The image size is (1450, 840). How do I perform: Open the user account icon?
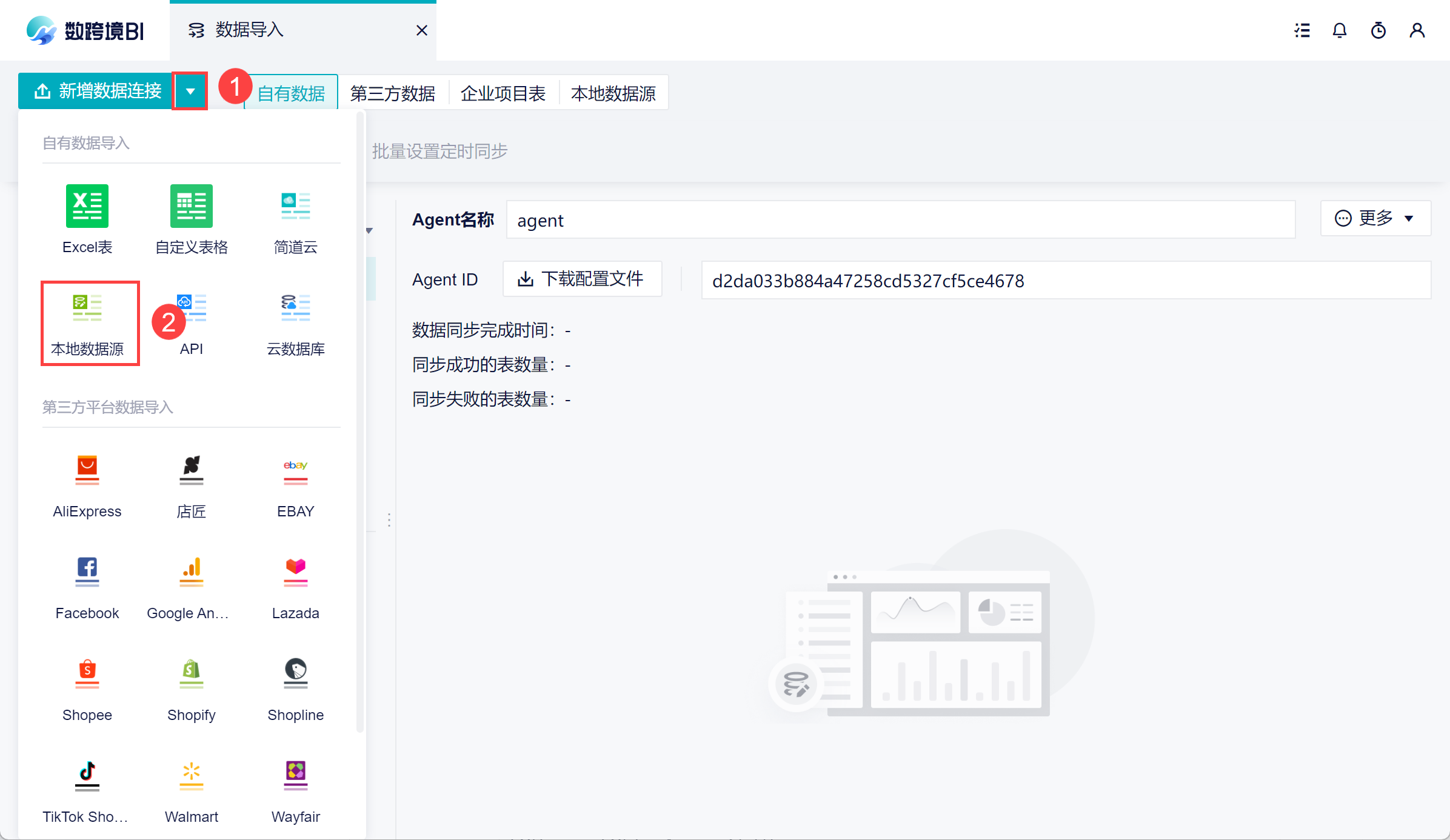[1417, 30]
